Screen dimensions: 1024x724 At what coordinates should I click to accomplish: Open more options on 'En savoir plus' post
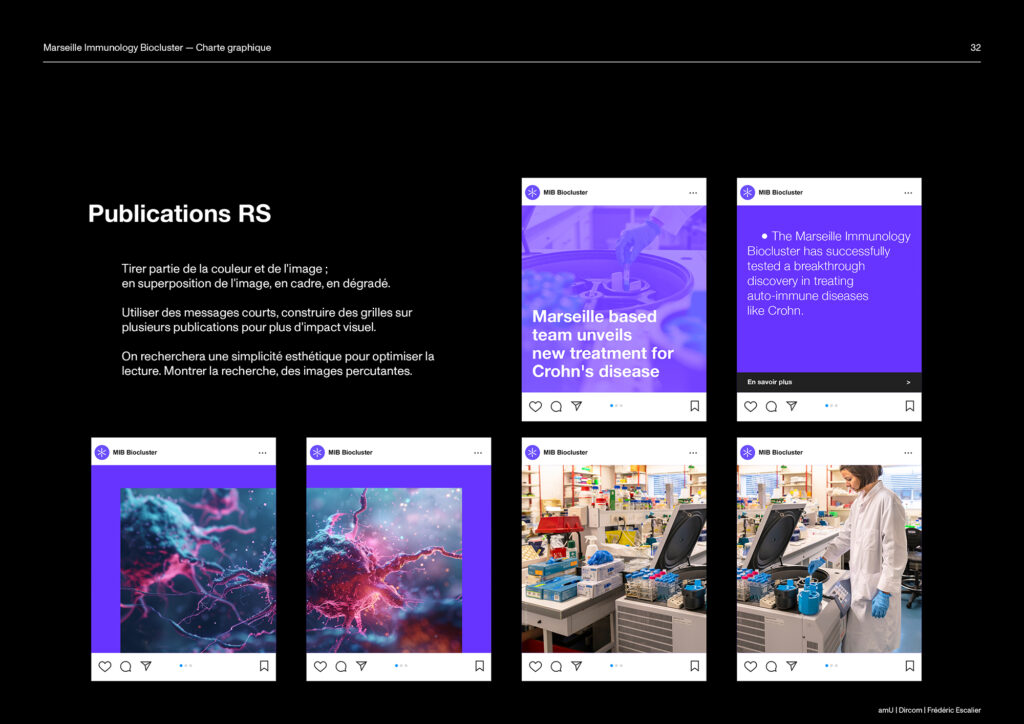click(x=908, y=193)
